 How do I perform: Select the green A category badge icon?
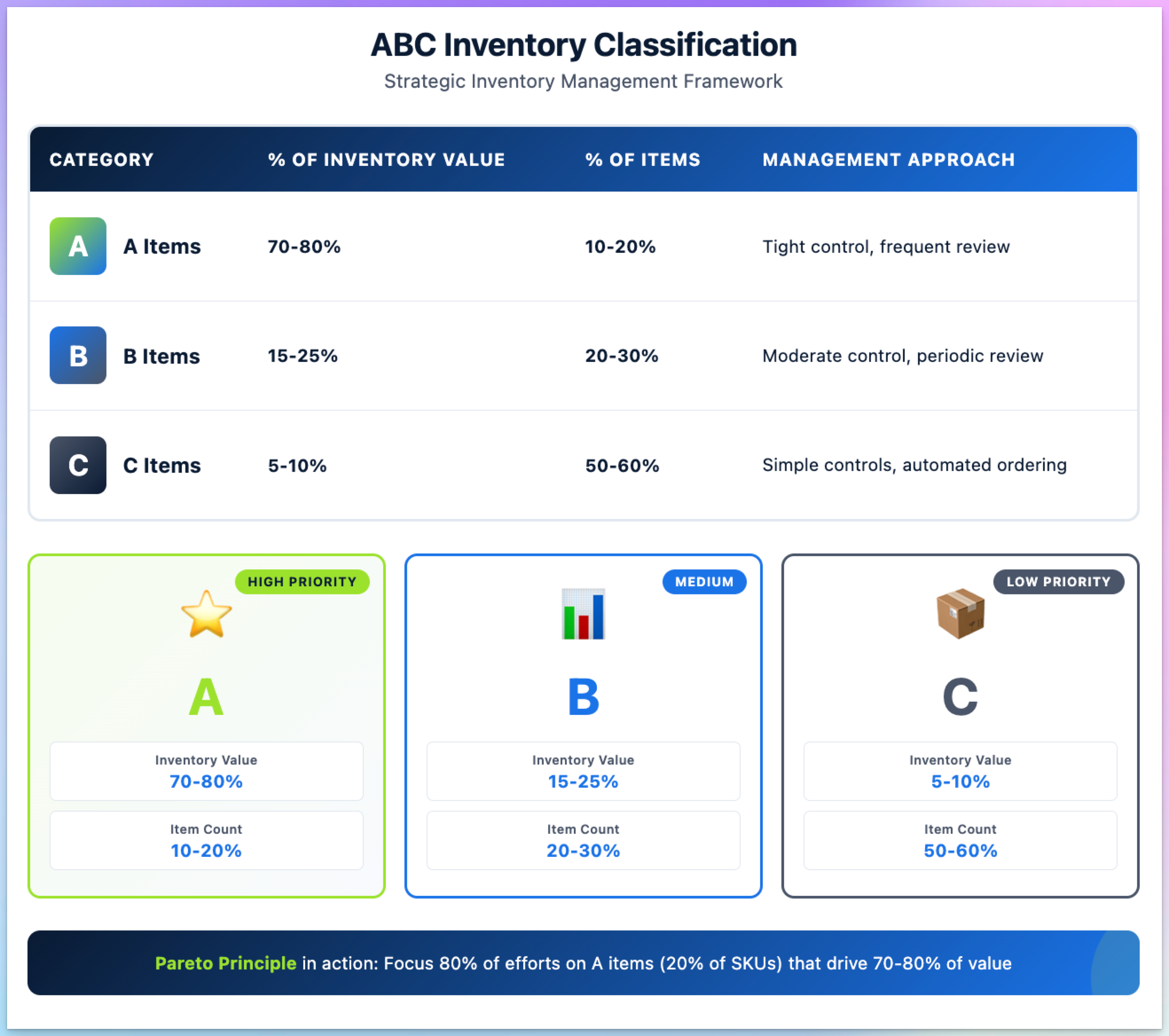coord(77,246)
